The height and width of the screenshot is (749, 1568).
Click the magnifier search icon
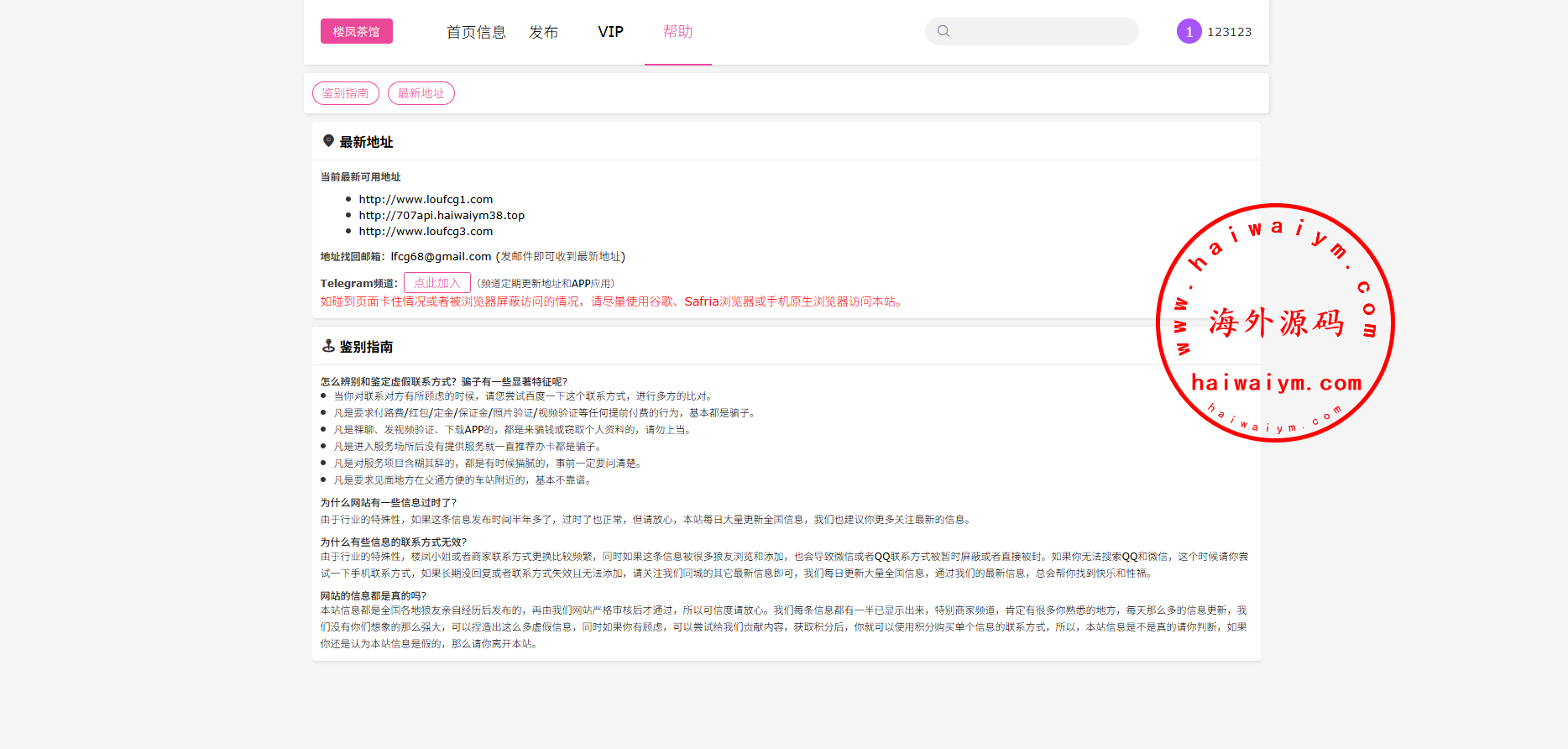[x=943, y=31]
